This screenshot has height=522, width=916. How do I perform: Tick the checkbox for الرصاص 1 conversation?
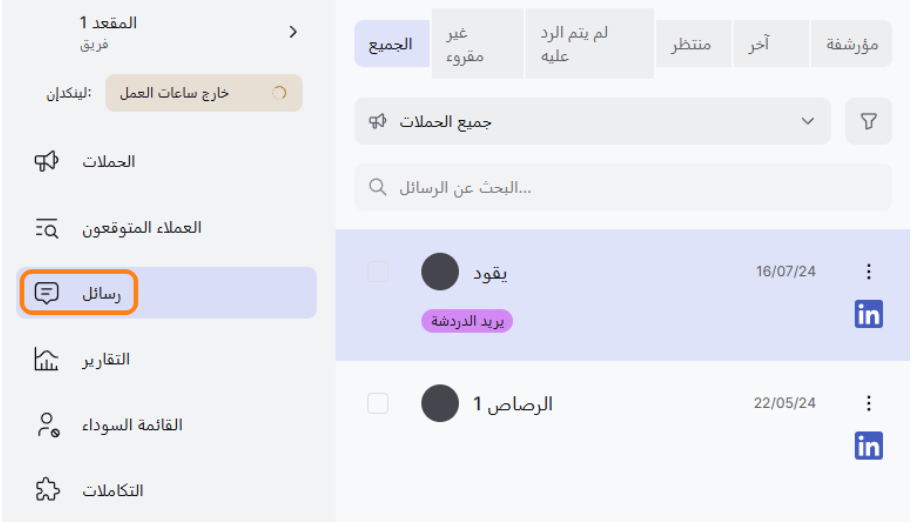pos(378,403)
